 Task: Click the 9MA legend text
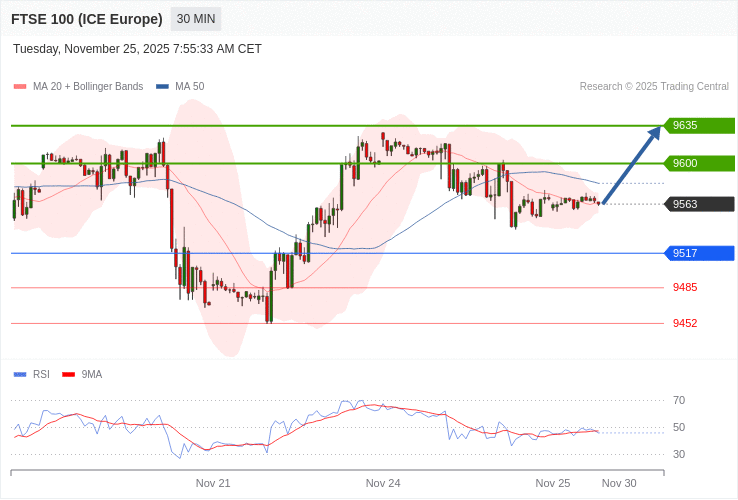92,375
